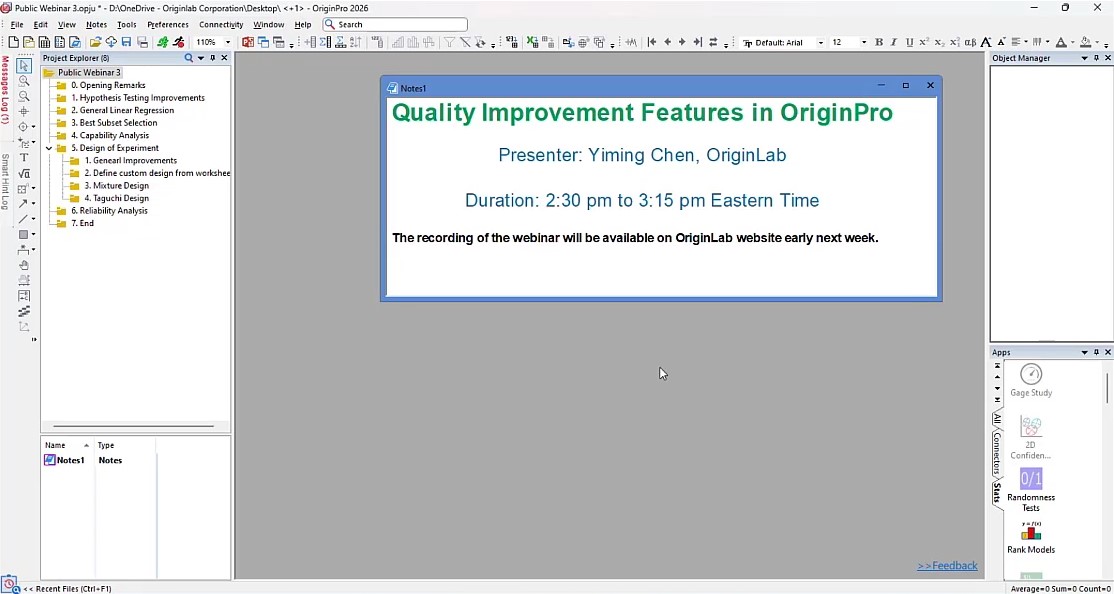Select the Pointer tool in Tools toolbar

pyautogui.click(x=23, y=65)
